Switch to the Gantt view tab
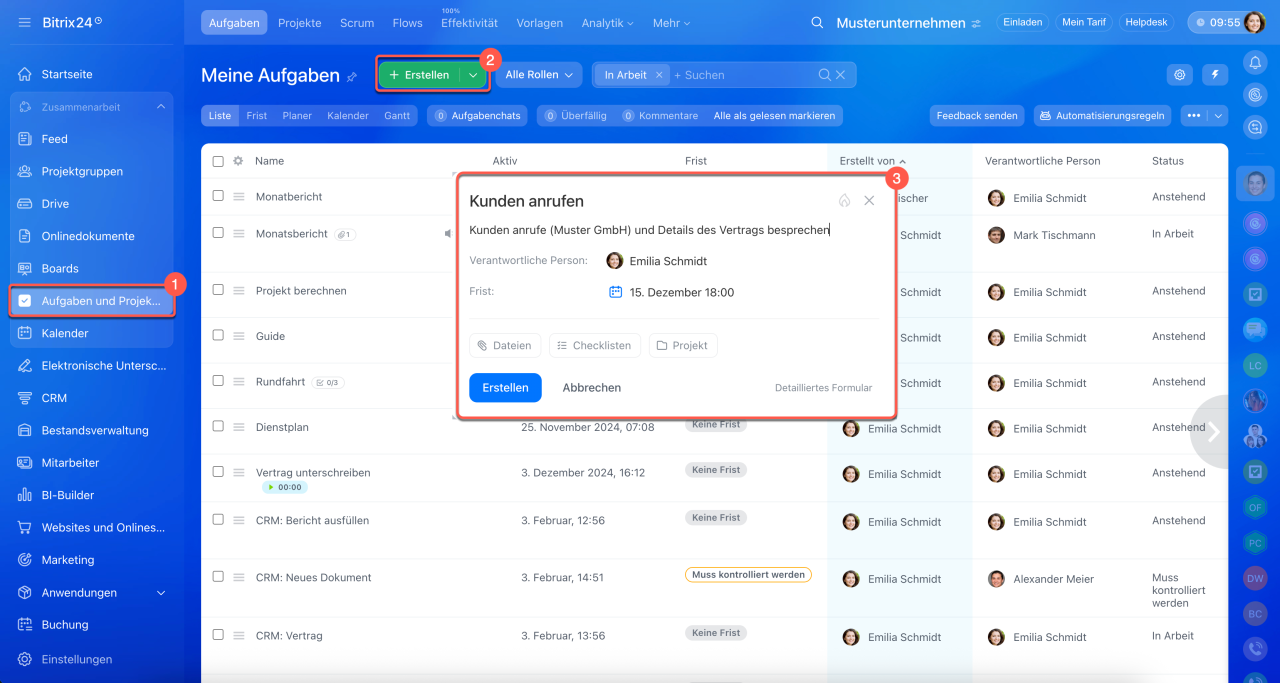Image resolution: width=1280 pixels, height=683 pixels. pyautogui.click(x=397, y=116)
